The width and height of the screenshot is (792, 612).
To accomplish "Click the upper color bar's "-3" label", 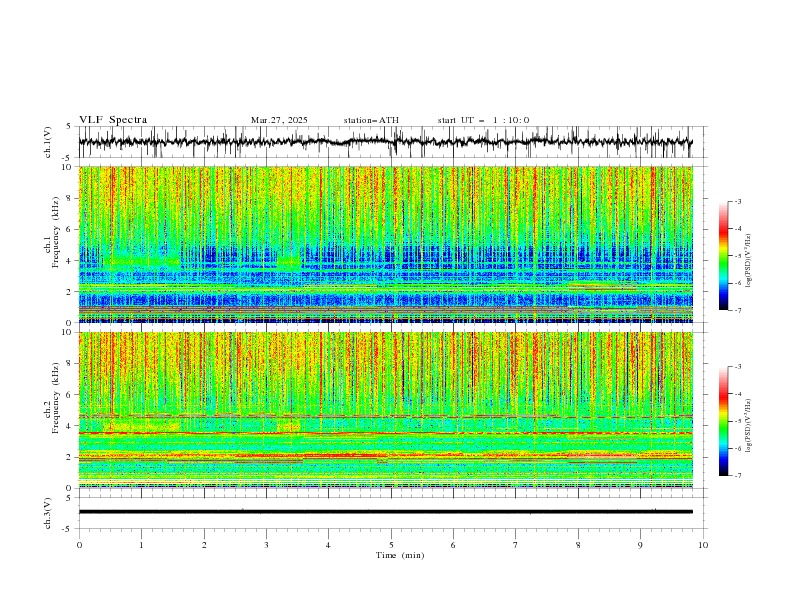I will [x=737, y=201].
